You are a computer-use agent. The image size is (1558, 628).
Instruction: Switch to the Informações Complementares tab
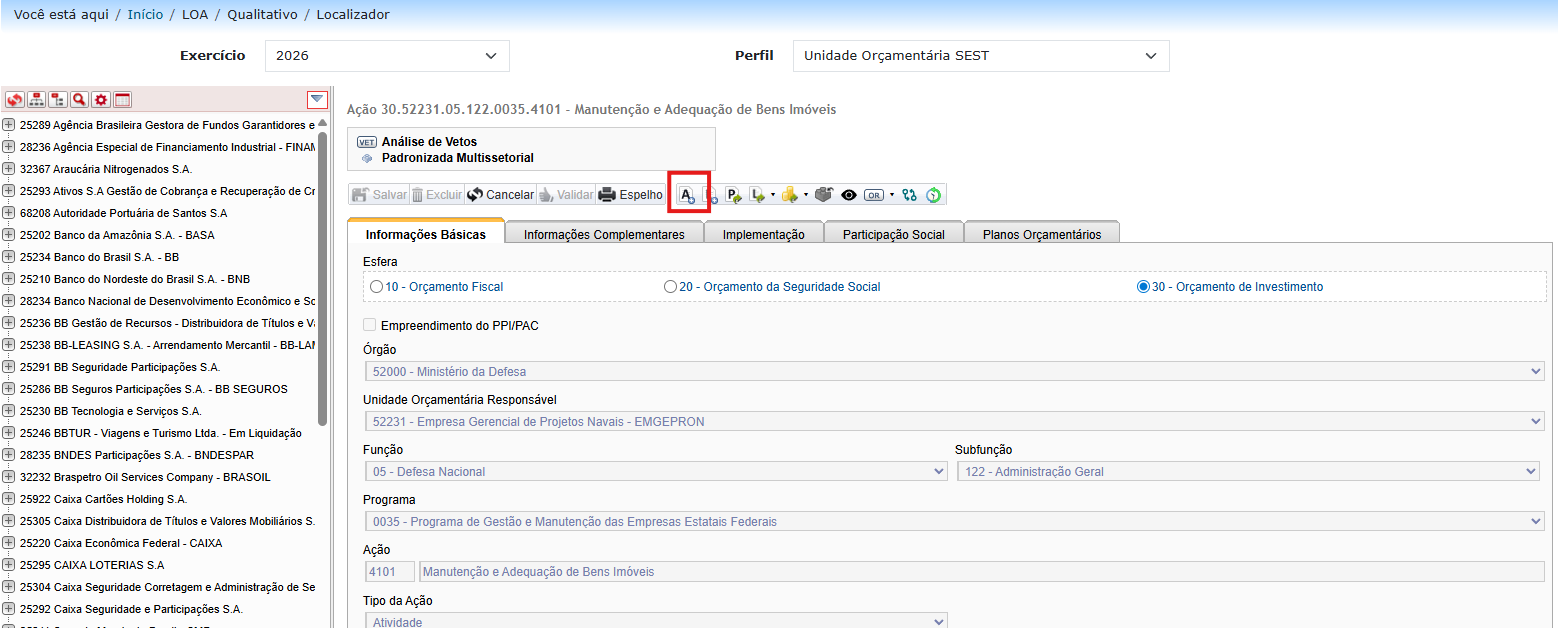[604, 234]
